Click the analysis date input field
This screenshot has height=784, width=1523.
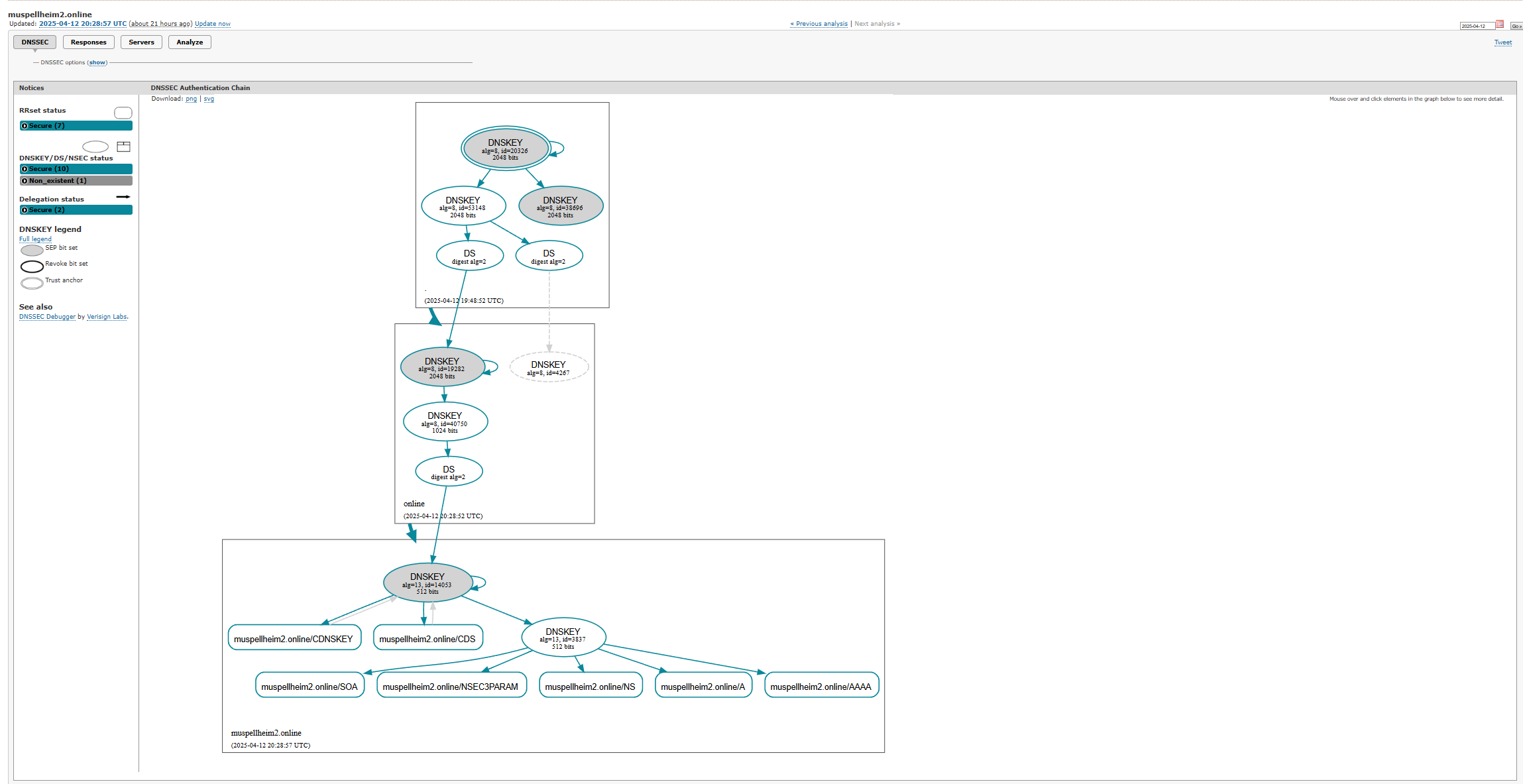click(1477, 26)
